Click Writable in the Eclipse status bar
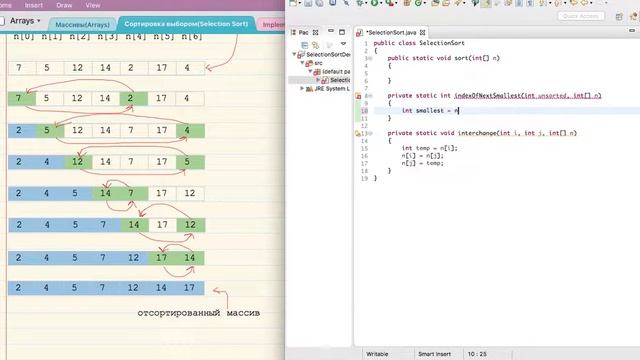The width and height of the screenshot is (640, 360). click(x=377, y=354)
